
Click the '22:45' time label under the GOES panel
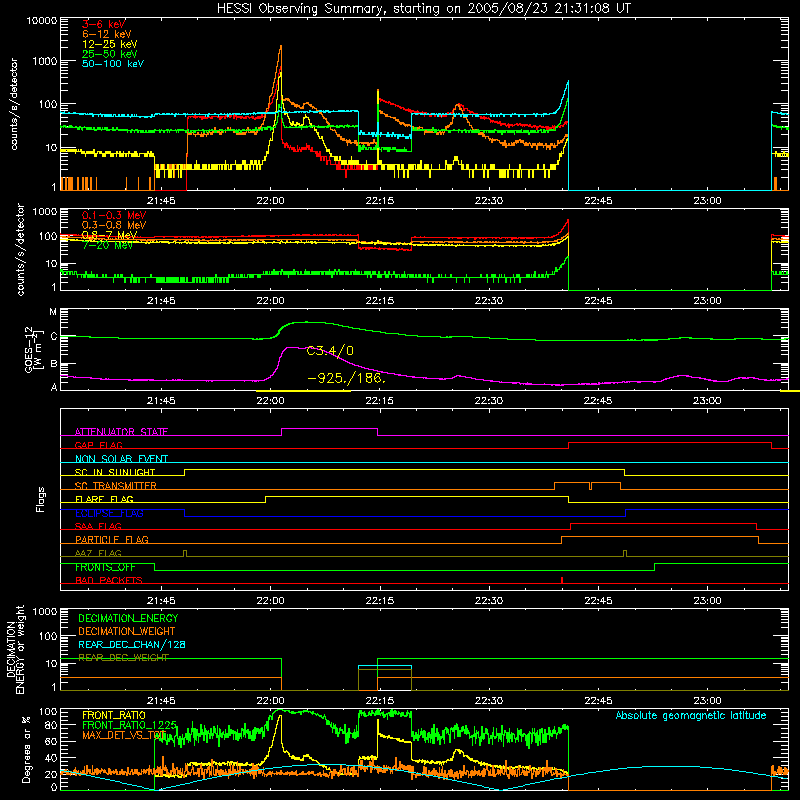coord(597,401)
